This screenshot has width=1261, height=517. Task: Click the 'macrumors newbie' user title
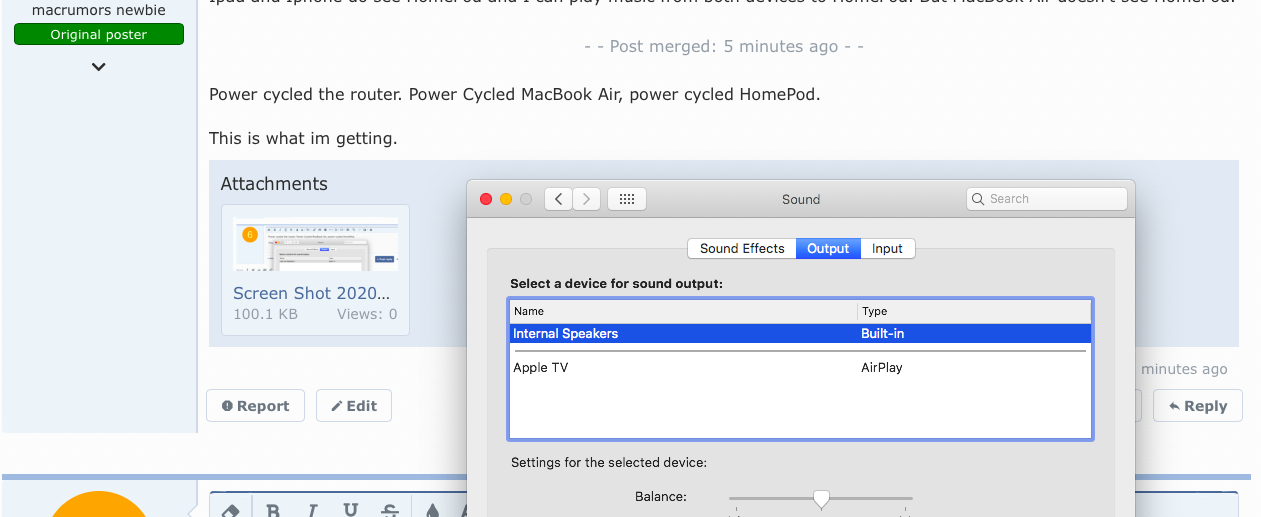point(98,10)
